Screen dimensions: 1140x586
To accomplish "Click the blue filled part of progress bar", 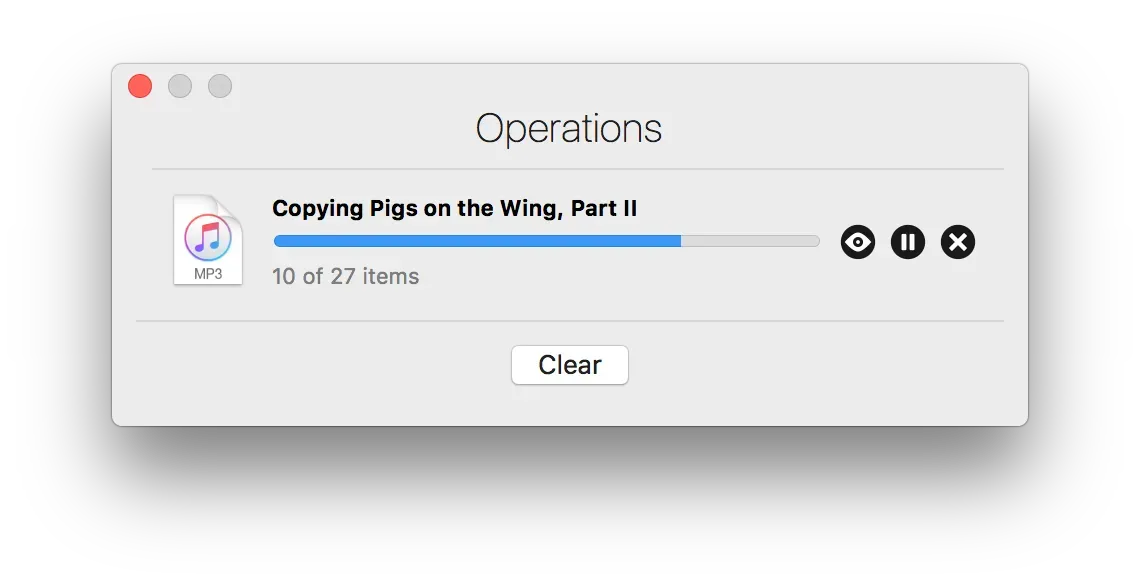I will (x=477, y=241).
